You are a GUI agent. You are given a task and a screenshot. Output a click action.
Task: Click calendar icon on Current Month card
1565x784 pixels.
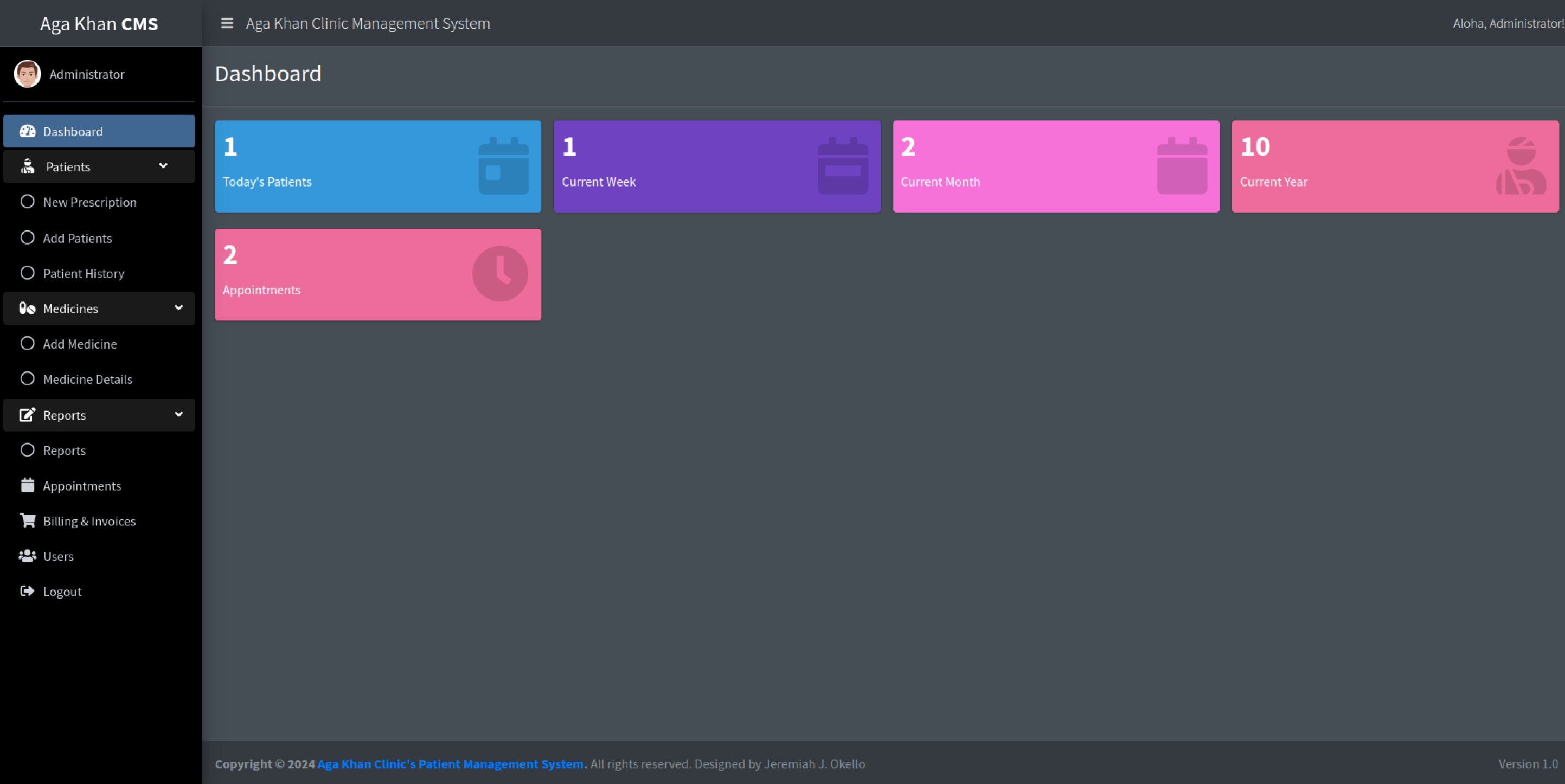tap(1182, 166)
